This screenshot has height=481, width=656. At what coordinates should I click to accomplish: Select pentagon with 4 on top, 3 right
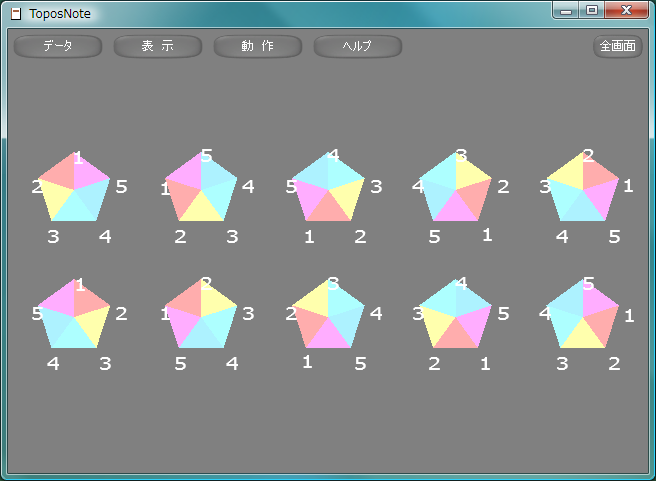[328, 187]
